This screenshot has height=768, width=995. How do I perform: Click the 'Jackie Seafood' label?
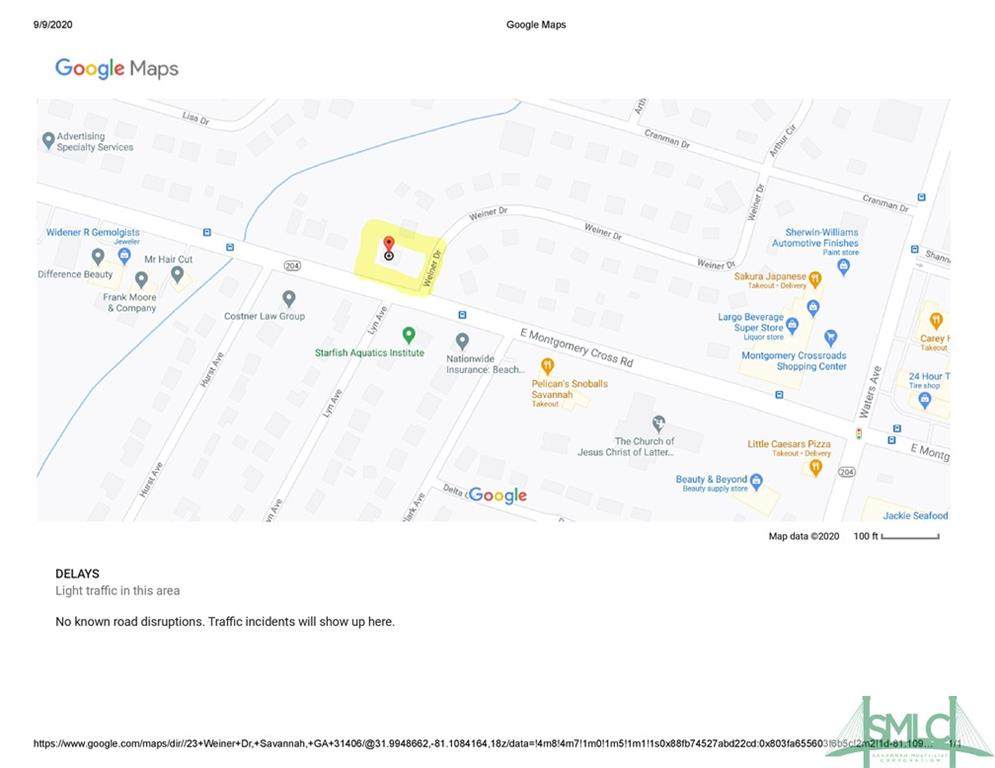pyautogui.click(x=916, y=515)
